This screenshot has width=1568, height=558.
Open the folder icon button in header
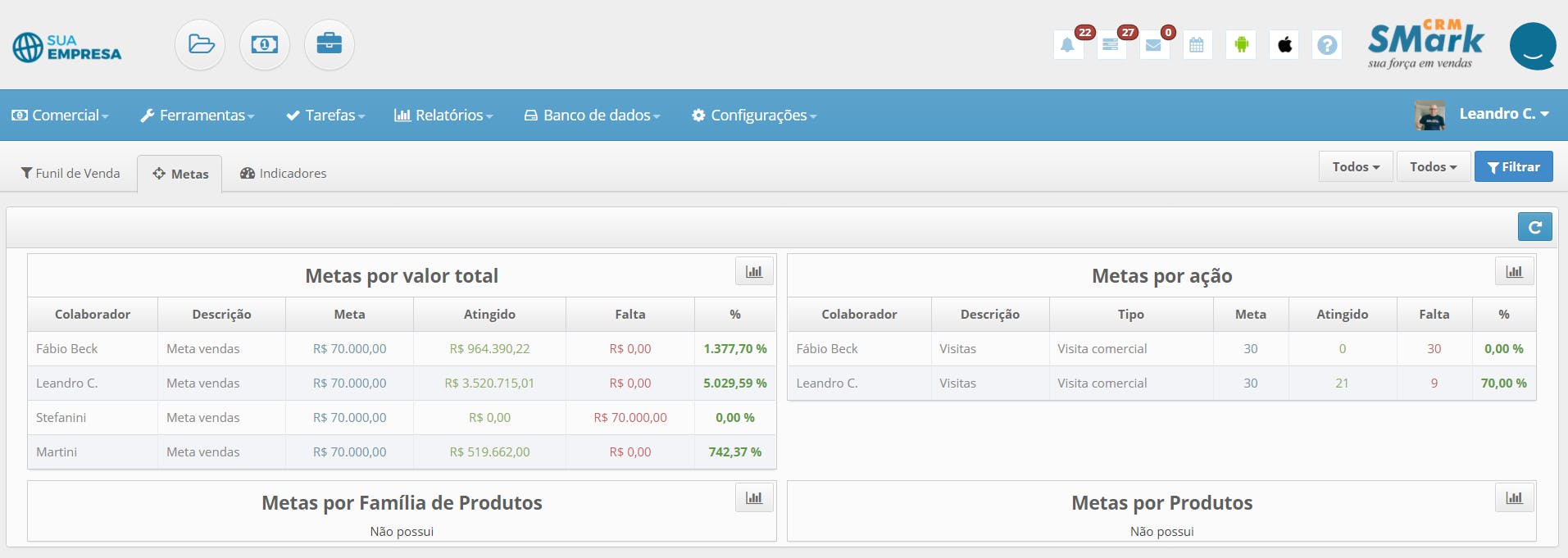point(200,44)
